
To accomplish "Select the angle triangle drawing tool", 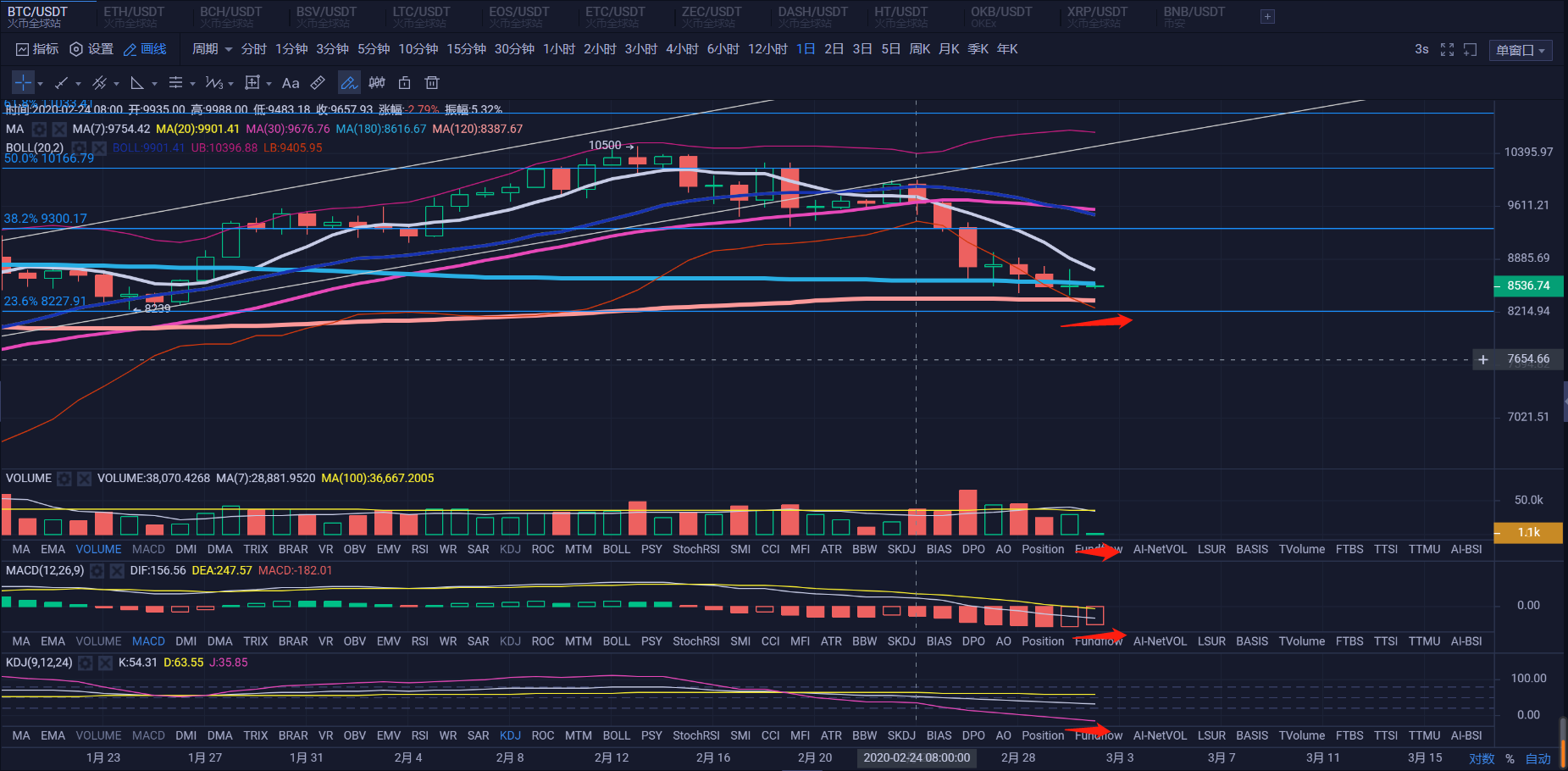I will point(137,83).
